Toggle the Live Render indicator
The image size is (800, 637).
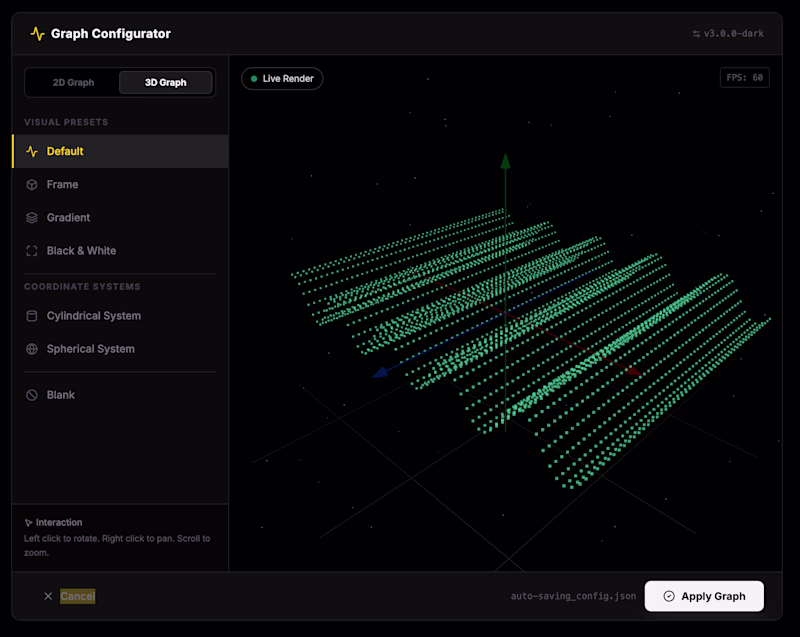pos(282,78)
